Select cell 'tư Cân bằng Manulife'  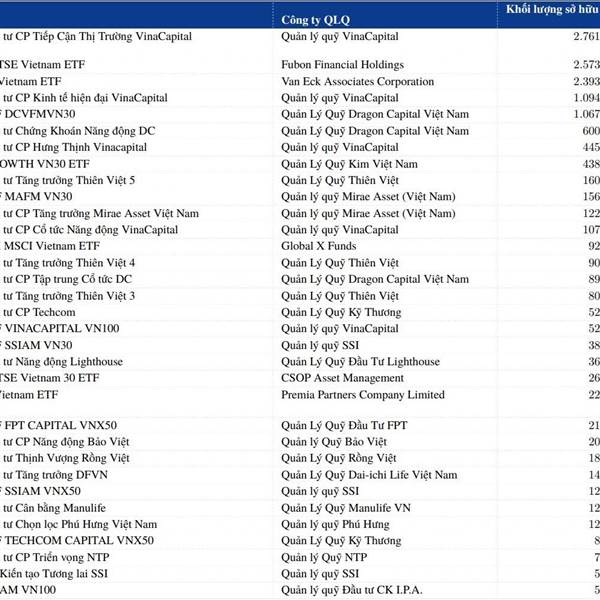click(x=54, y=508)
